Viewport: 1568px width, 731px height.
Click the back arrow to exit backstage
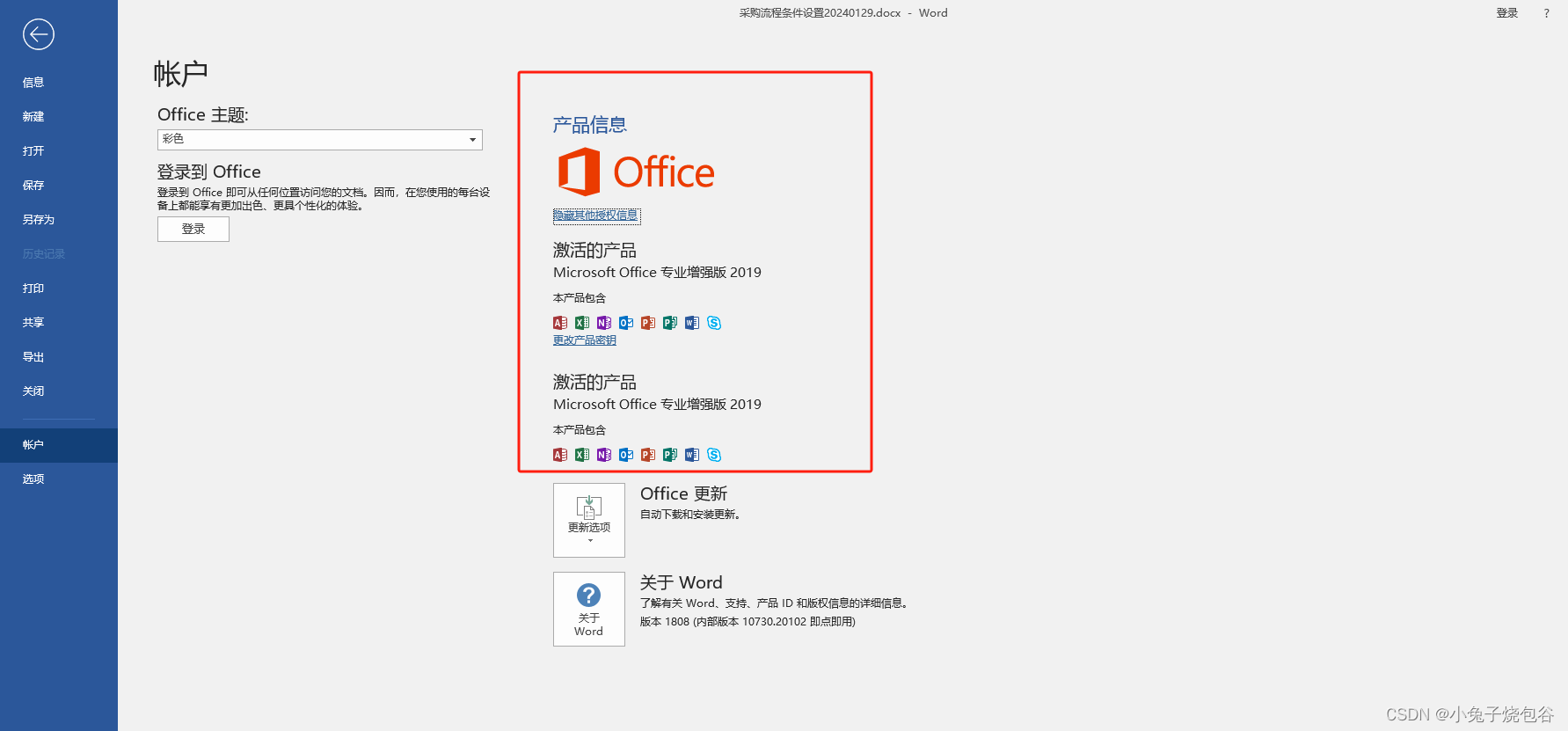pos(38,34)
